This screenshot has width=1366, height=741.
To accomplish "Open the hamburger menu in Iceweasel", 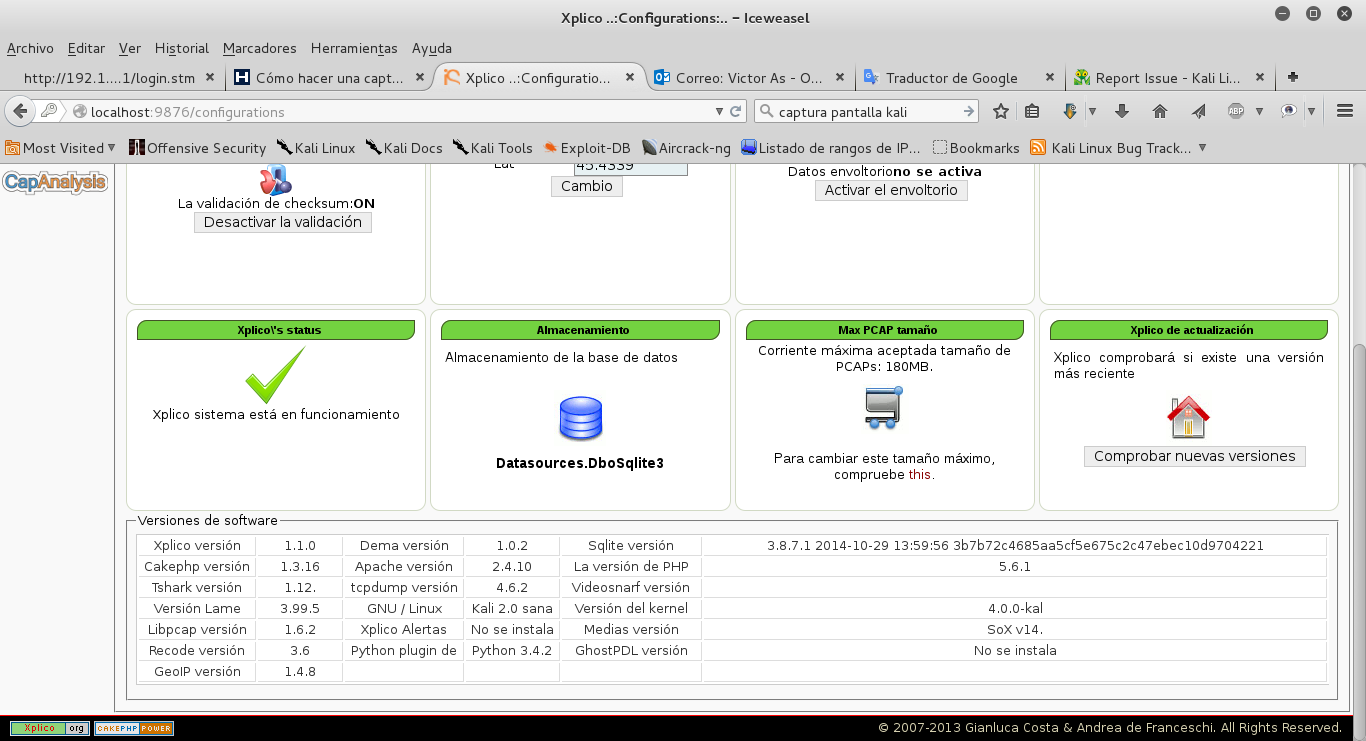I will pyautogui.click(x=1345, y=111).
